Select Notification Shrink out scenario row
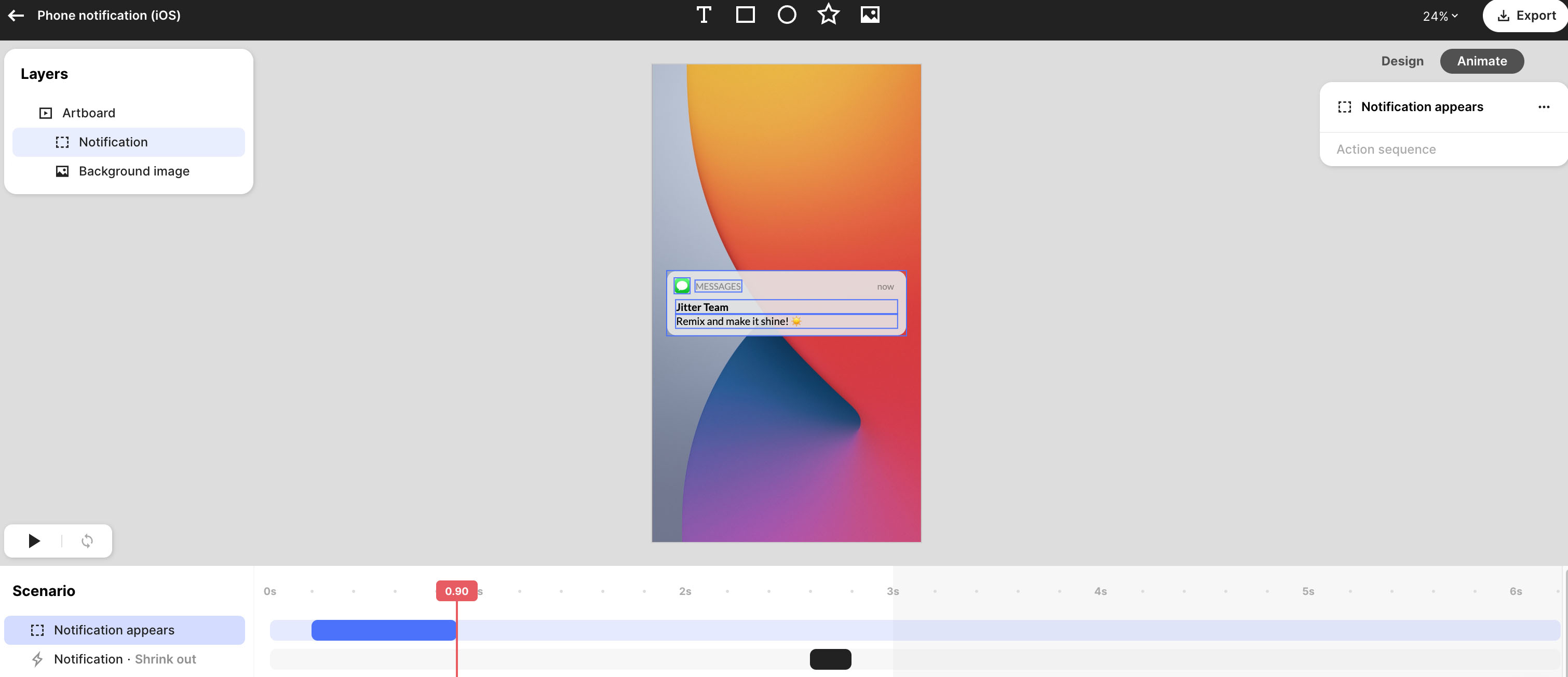The image size is (1568, 677). pyautogui.click(x=125, y=659)
